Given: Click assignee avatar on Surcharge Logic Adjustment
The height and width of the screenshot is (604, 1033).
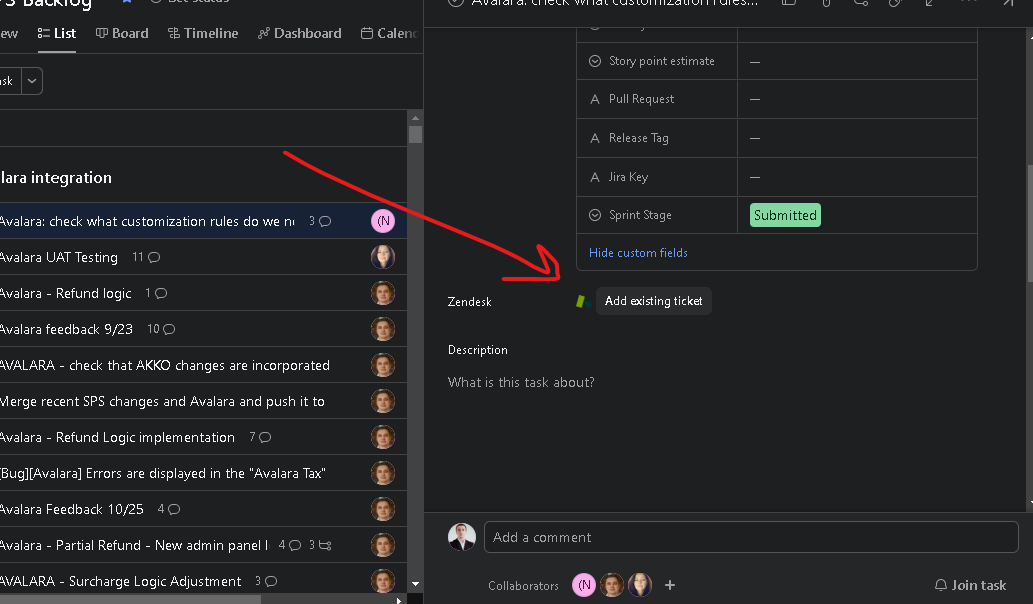Looking at the screenshot, I should [383, 580].
